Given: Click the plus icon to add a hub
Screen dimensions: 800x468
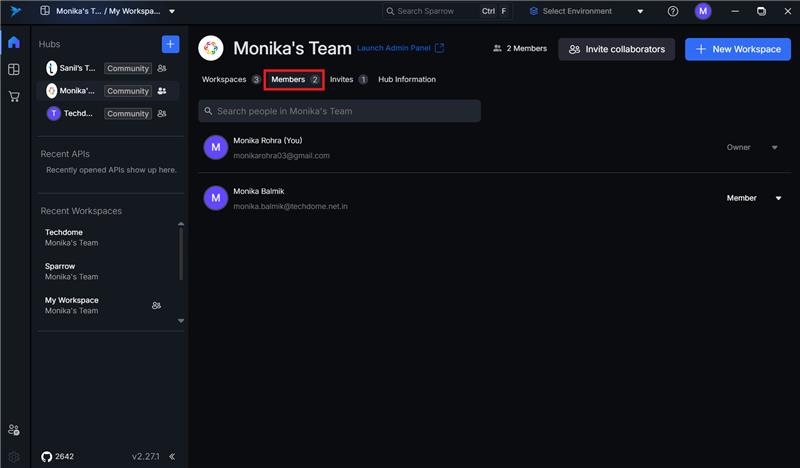Looking at the screenshot, I should tap(170, 44).
